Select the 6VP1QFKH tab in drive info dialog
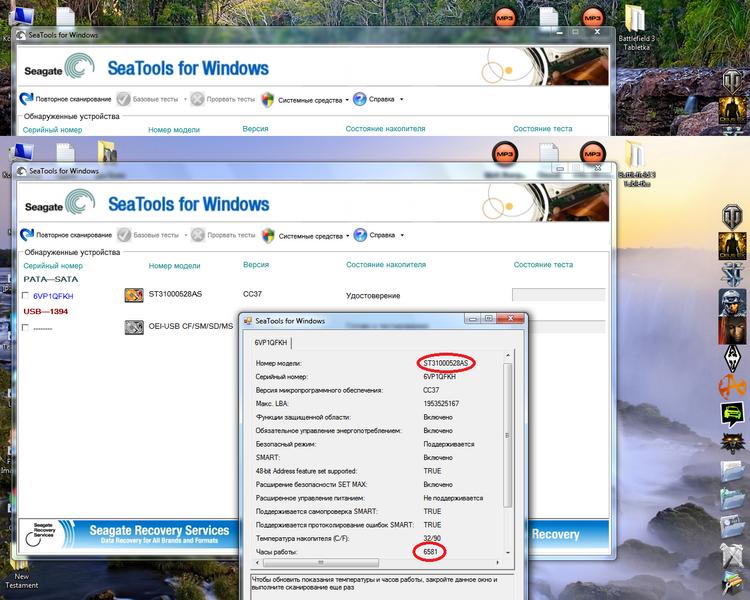This screenshot has width=750, height=600. [x=271, y=343]
